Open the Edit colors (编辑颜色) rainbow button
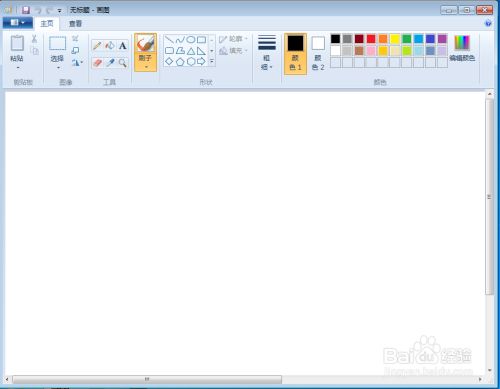500x389 pixels. click(462, 48)
